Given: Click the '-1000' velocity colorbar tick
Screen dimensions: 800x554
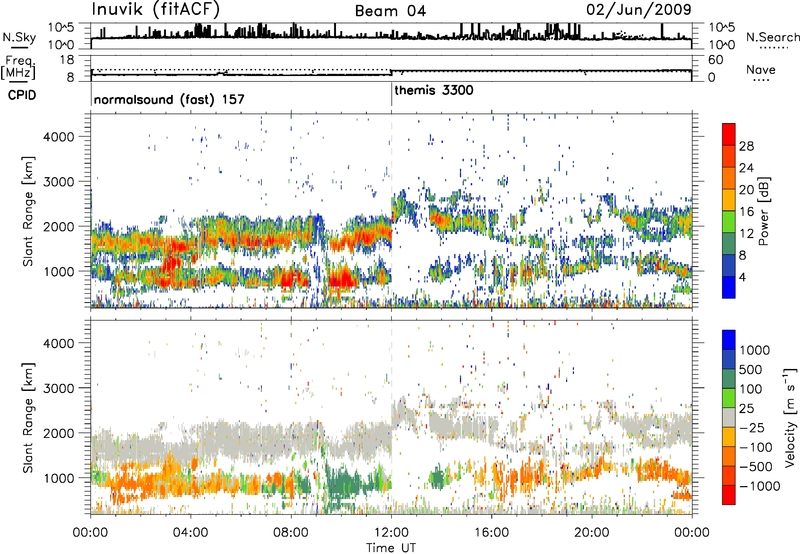Looking at the screenshot, I should 759,486.
